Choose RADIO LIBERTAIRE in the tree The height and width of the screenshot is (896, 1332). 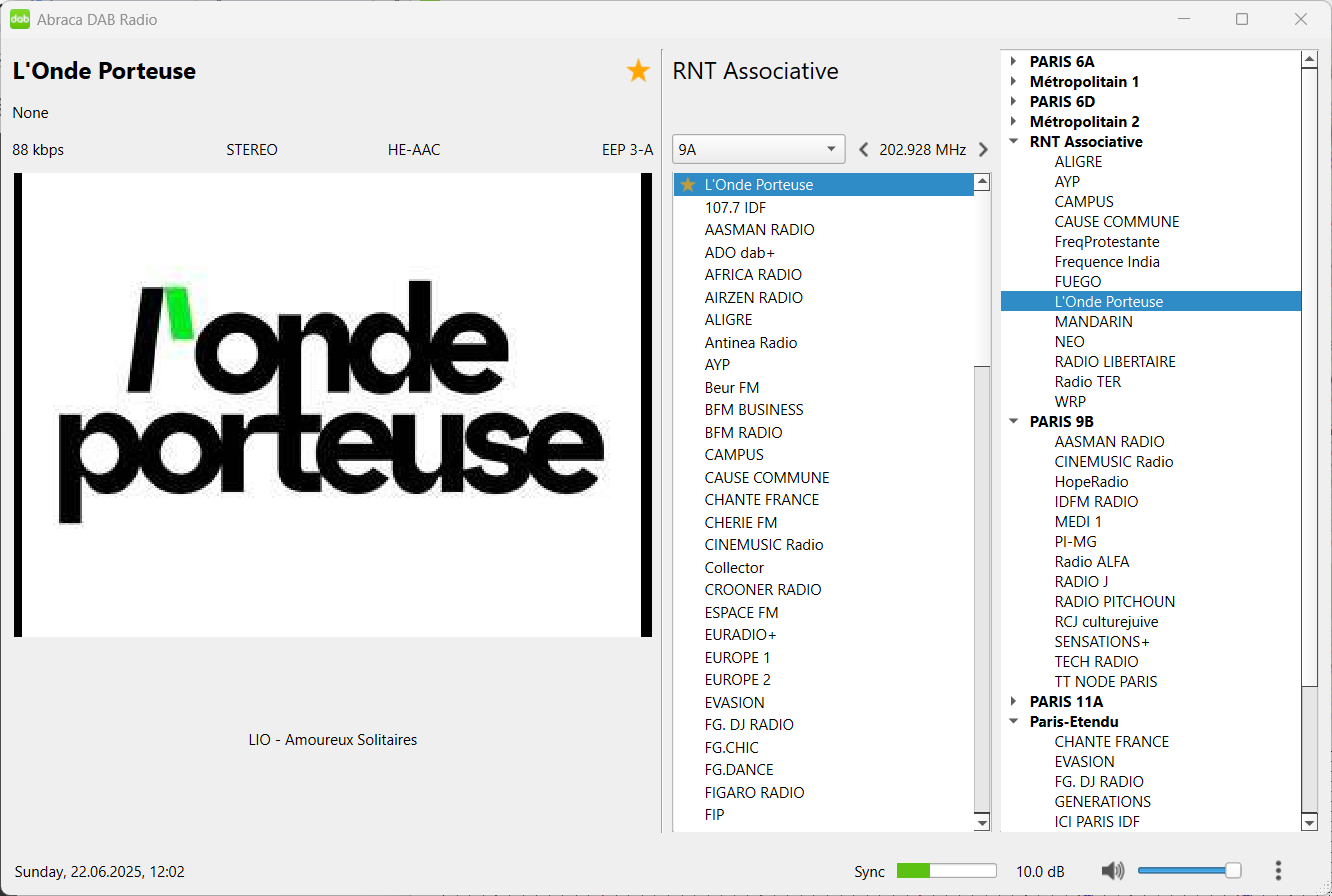pos(1115,362)
